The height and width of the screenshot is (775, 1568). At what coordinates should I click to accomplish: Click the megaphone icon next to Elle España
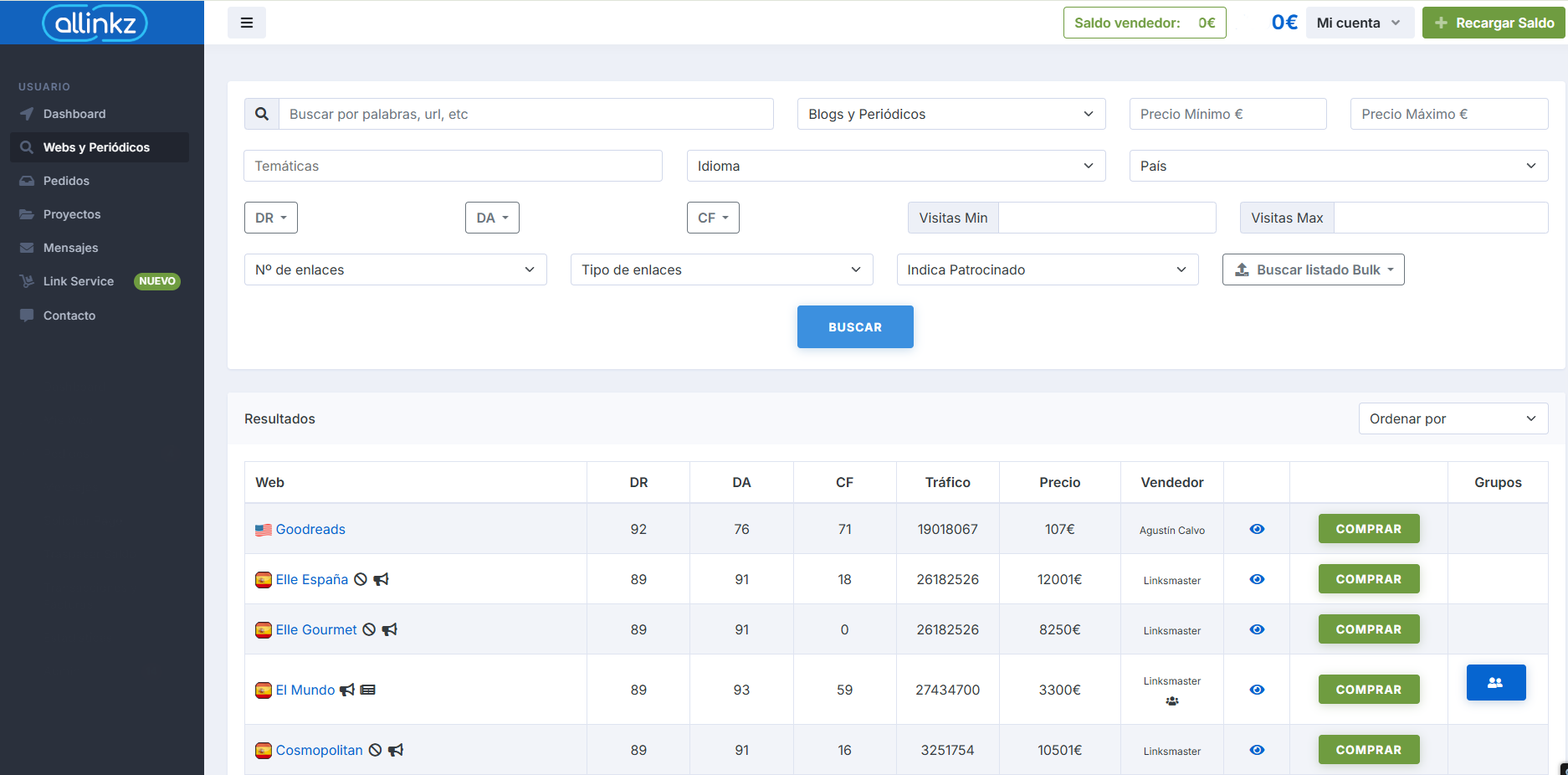coord(382,579)
